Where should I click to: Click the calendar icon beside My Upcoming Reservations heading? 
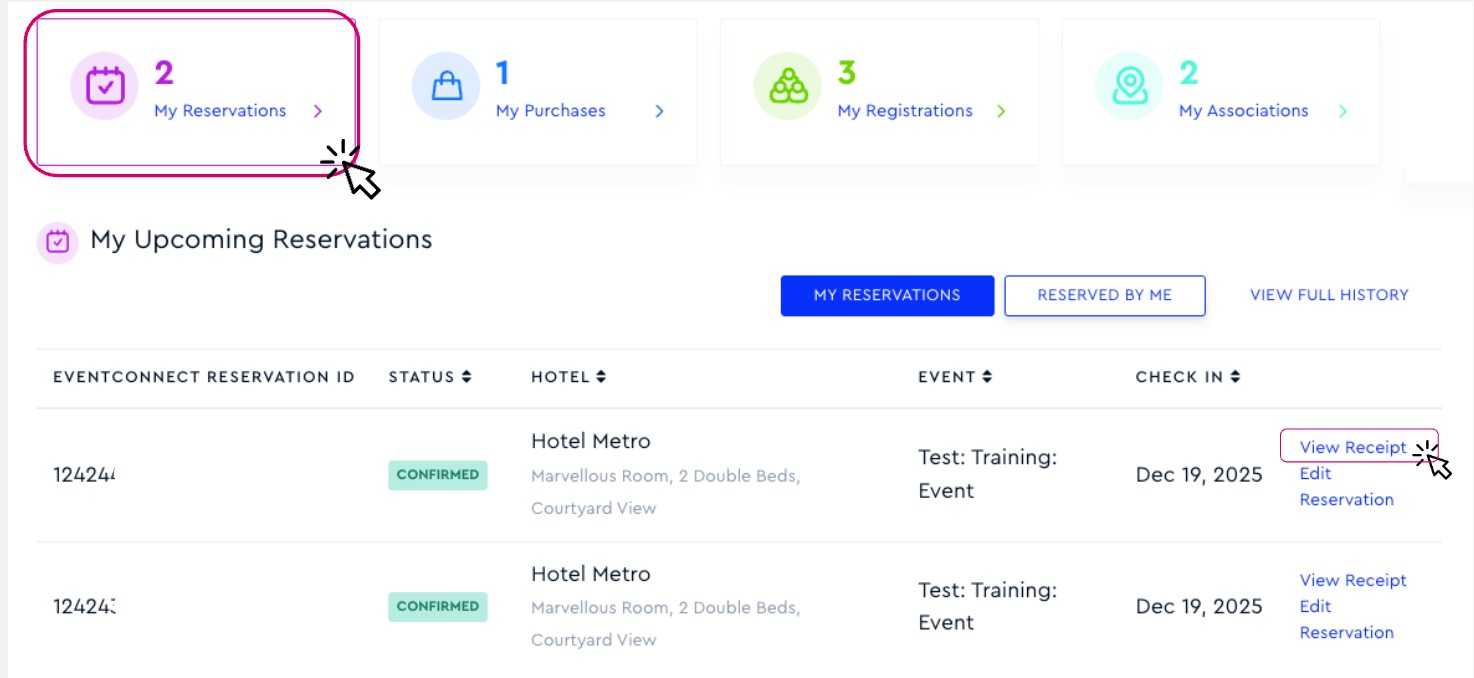pyautogui.click(x=57, y=241)
